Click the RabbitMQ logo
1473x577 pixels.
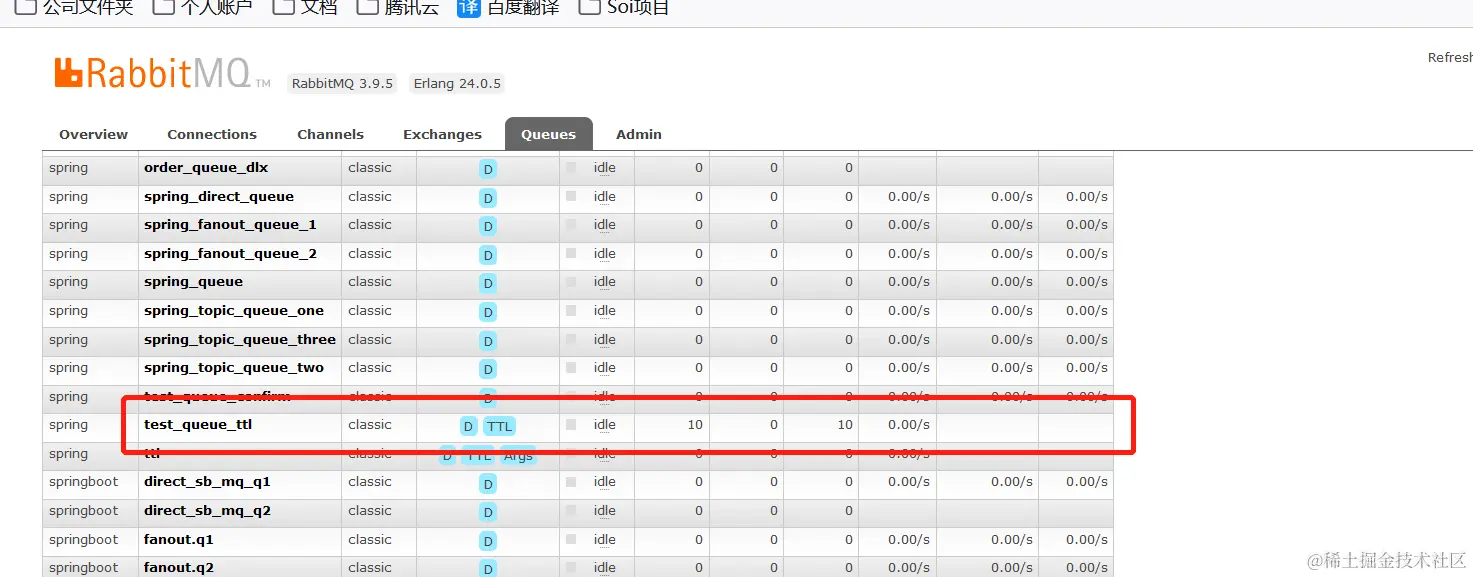162,73
